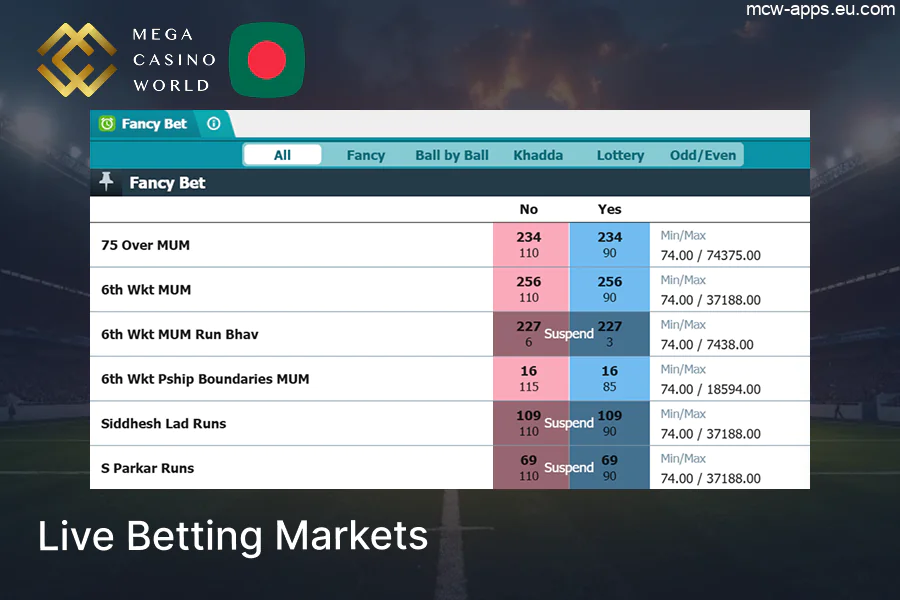
Task: Click the 6th Wkt MUM Run Bhav row name
Action: pos(180,334)
